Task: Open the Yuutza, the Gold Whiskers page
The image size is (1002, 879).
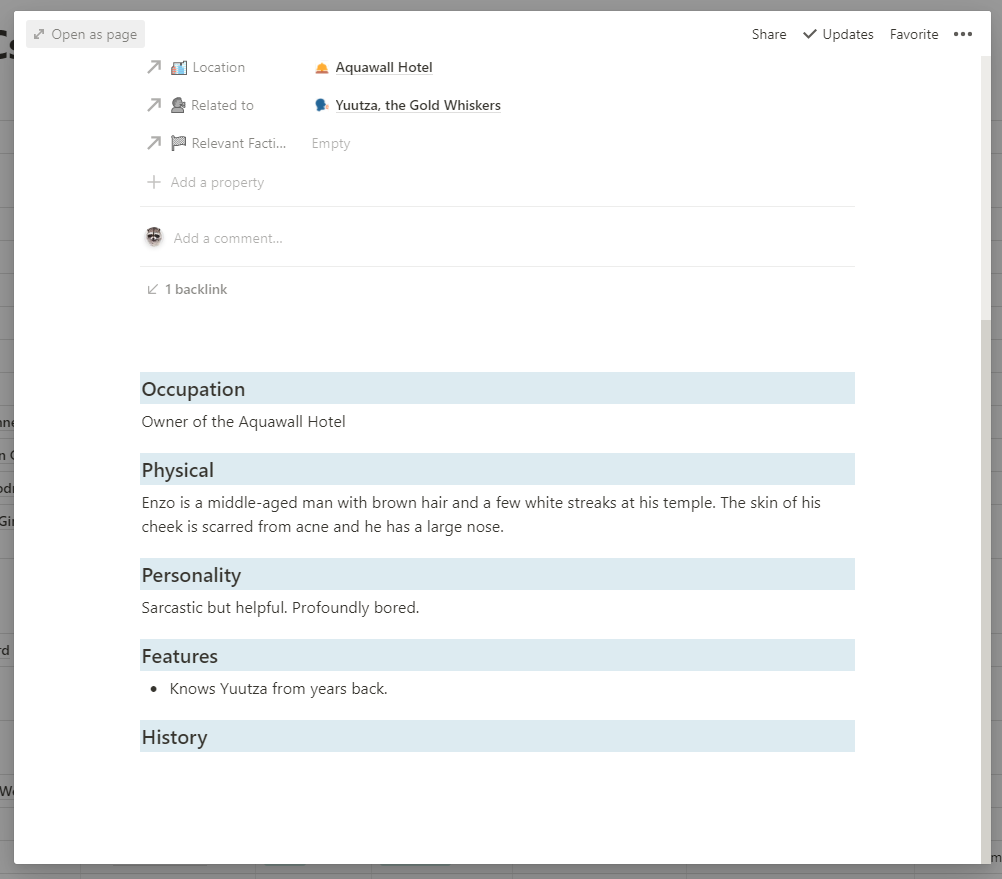Action: point(417,105)
